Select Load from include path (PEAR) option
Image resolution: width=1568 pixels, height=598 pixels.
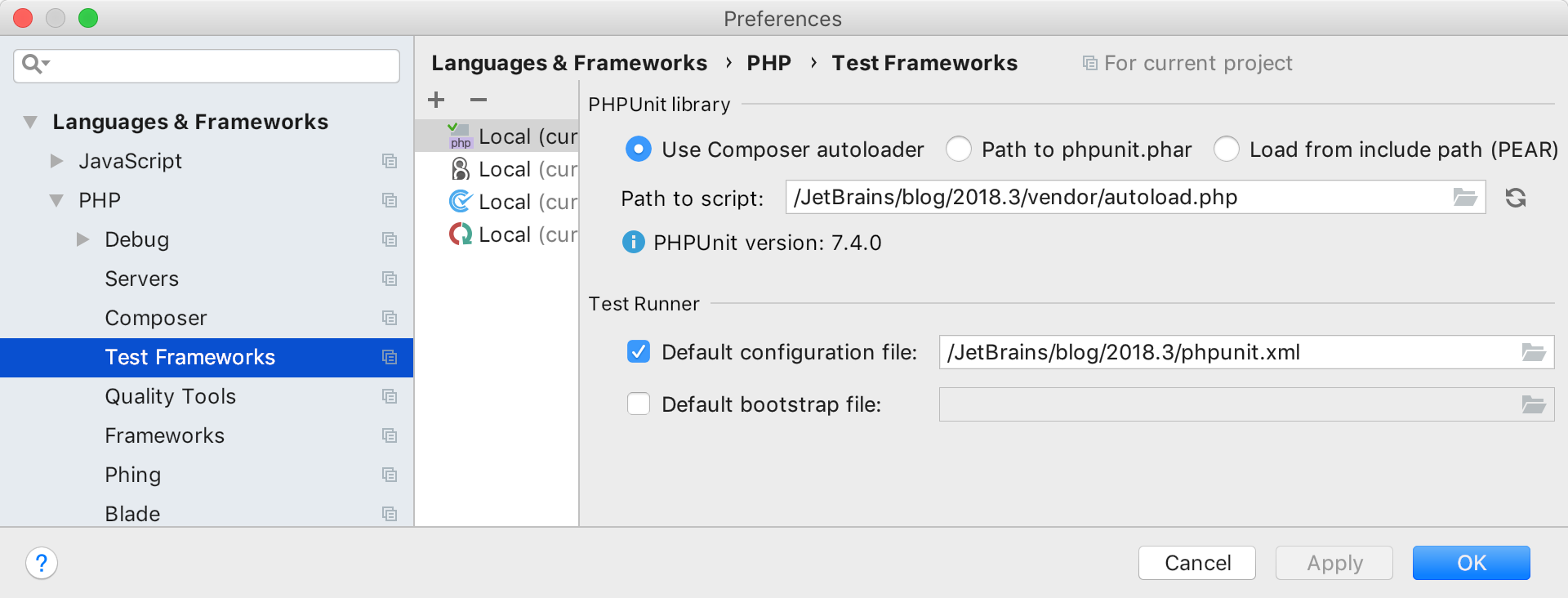click(1227, 149)
